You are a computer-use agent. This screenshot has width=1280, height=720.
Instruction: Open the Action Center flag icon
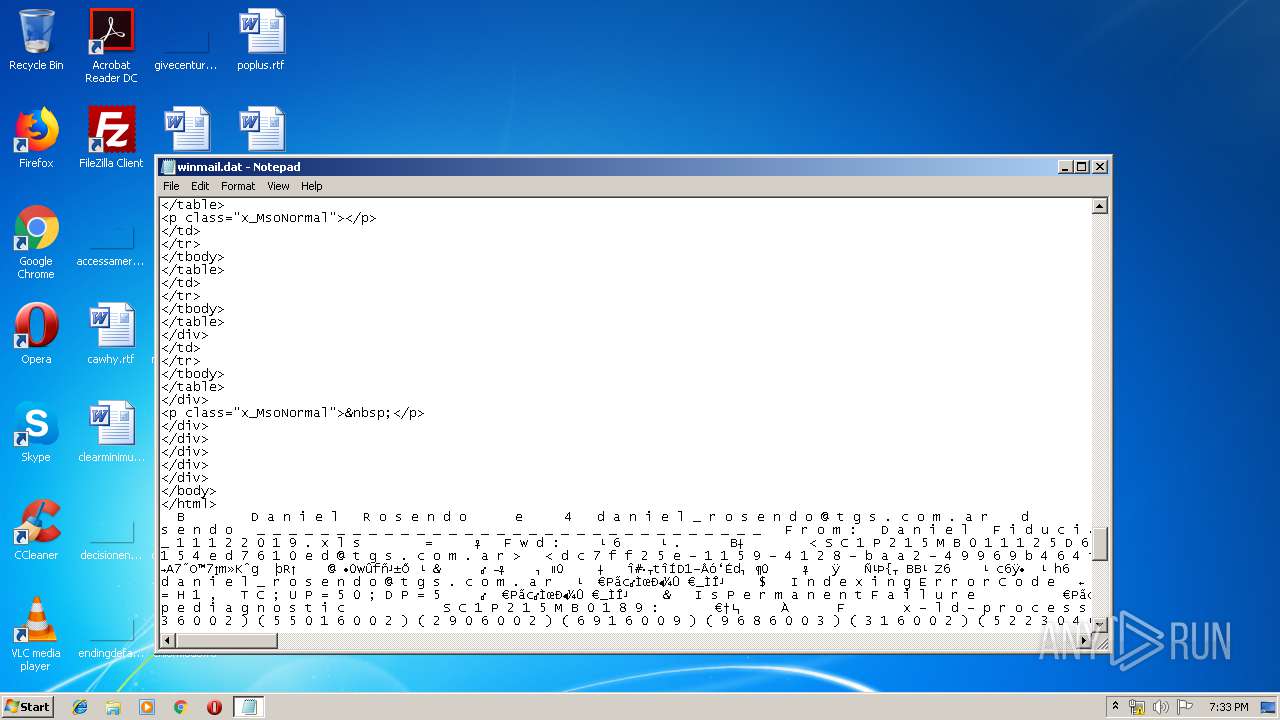tap(1185, 707)
